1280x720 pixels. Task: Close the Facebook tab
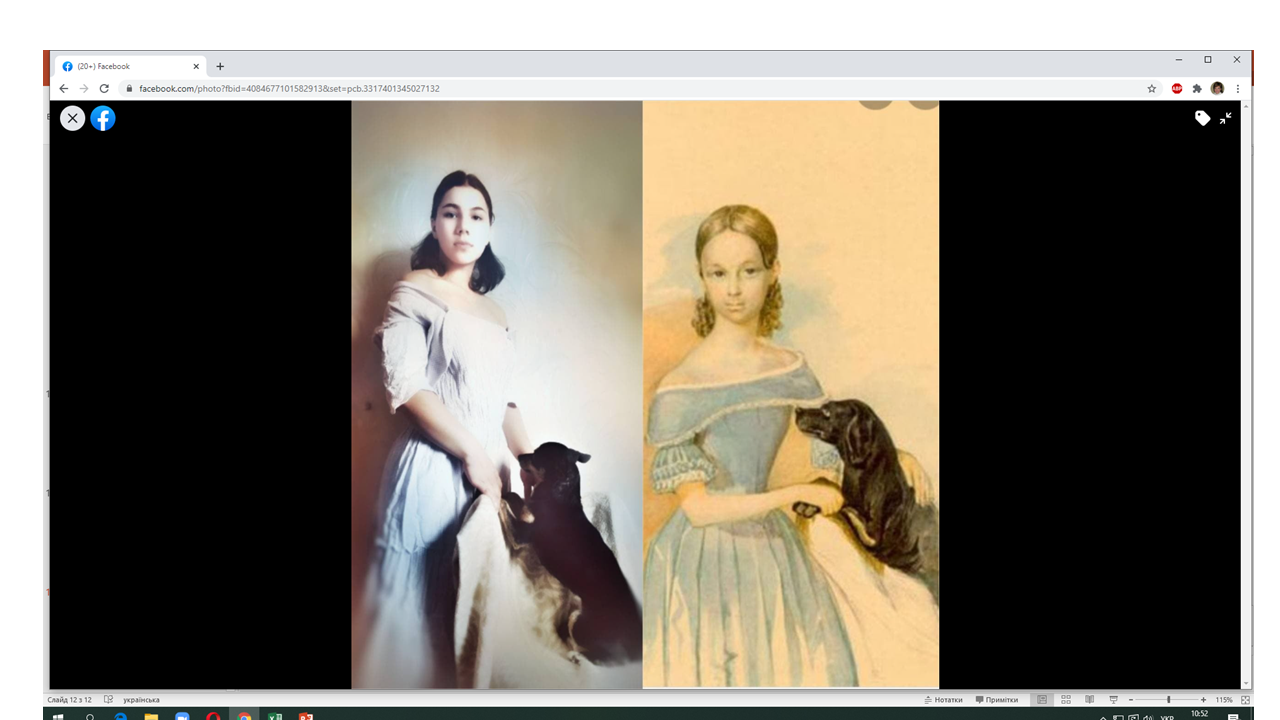(x=196, y=66)
